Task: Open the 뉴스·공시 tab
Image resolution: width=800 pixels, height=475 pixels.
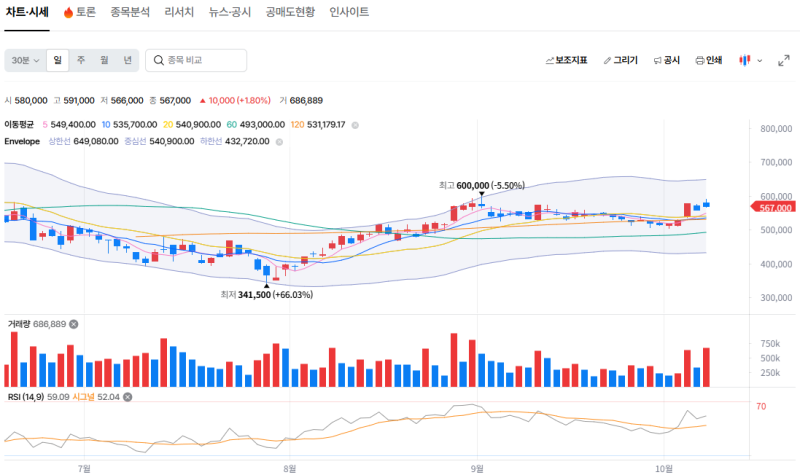Action: pos(230,12)
